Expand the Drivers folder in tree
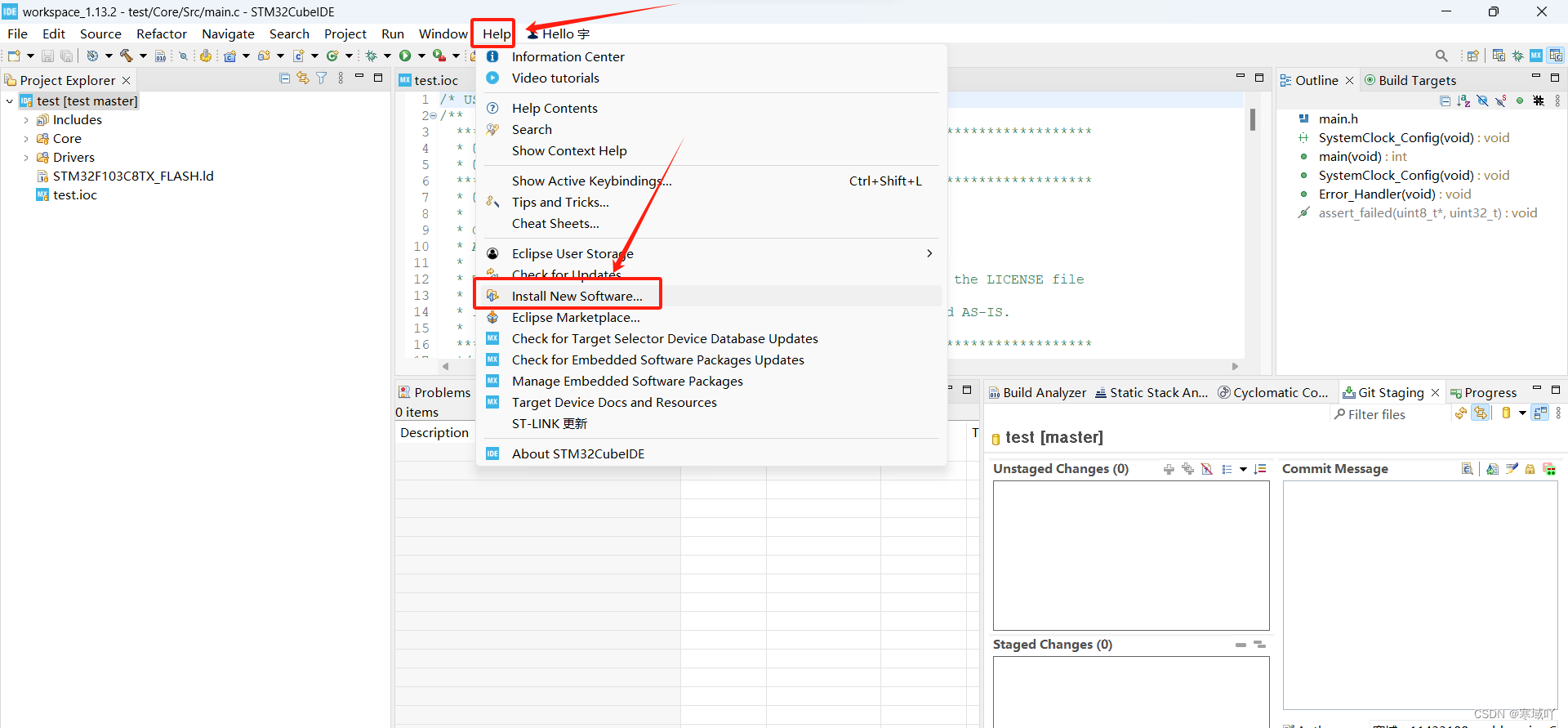Viewport: 1568px width, 728px height. (26, 158)
